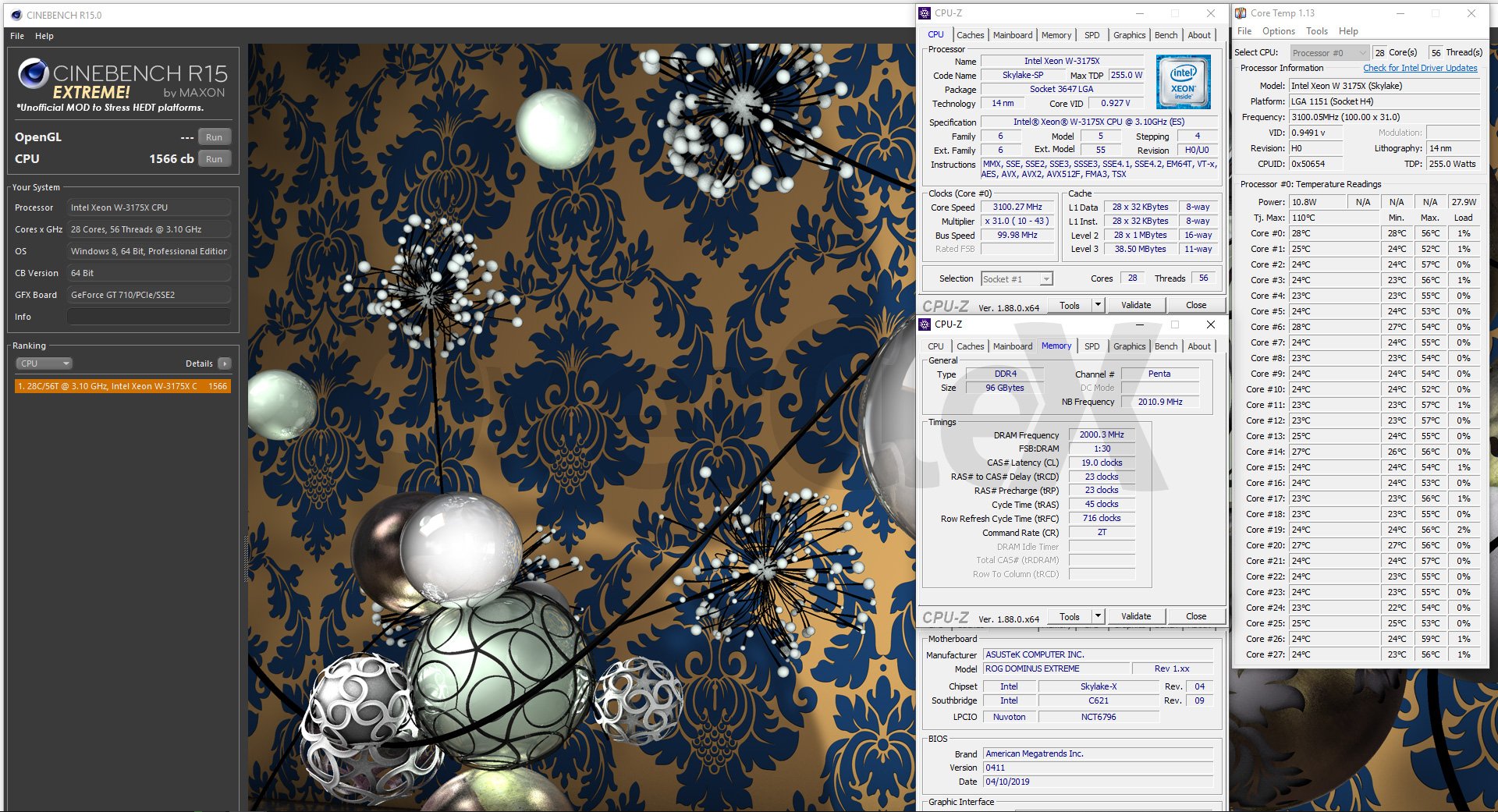Image resolution: width=1498 pixels, height=812 pixels.
Task: Click the BIOS date 04/10/2019 field
Action: (1098, 782)
